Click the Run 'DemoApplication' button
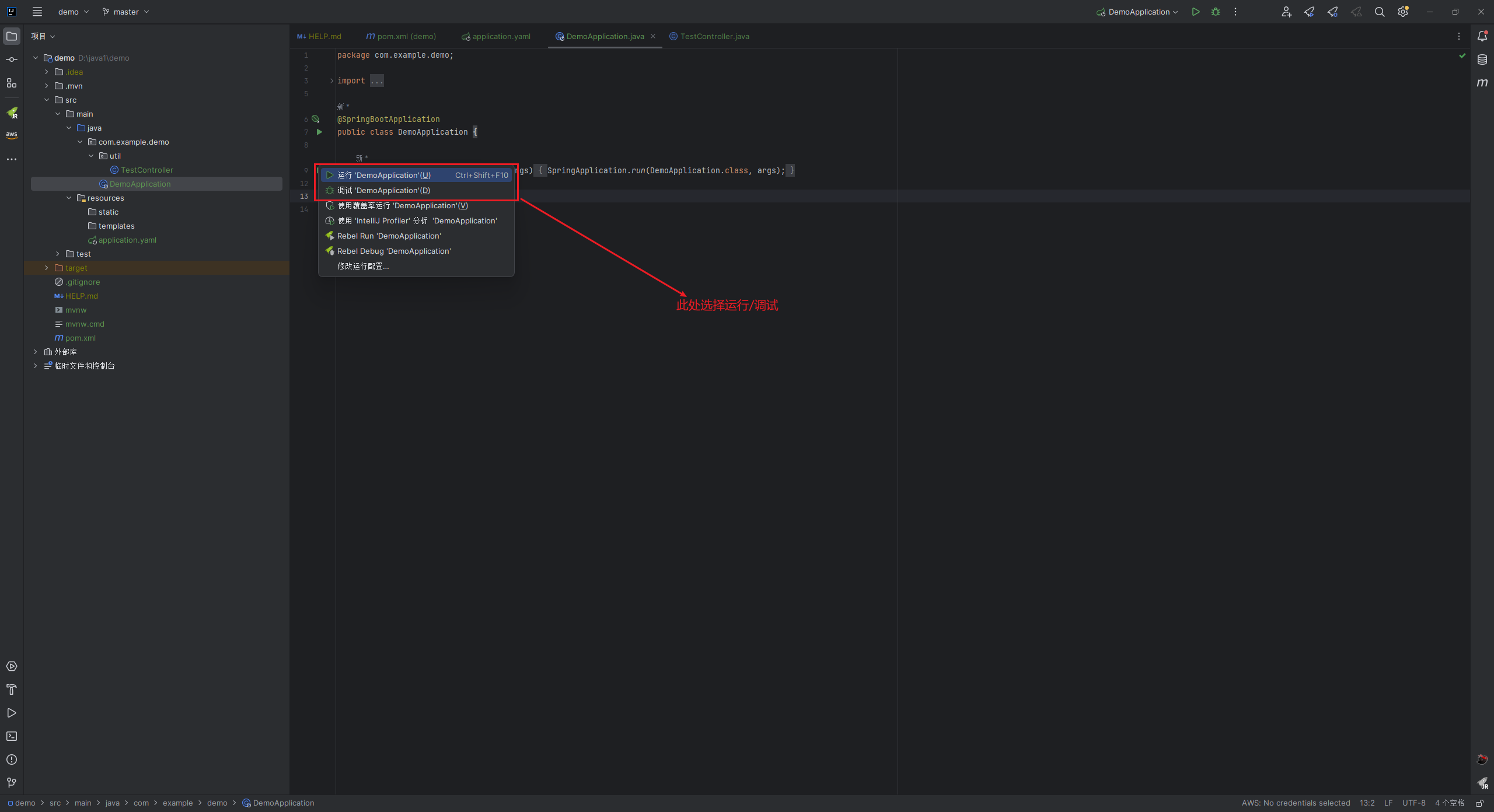The height and width of the screenshot is (812, 1494). click(x=415, y=175)
